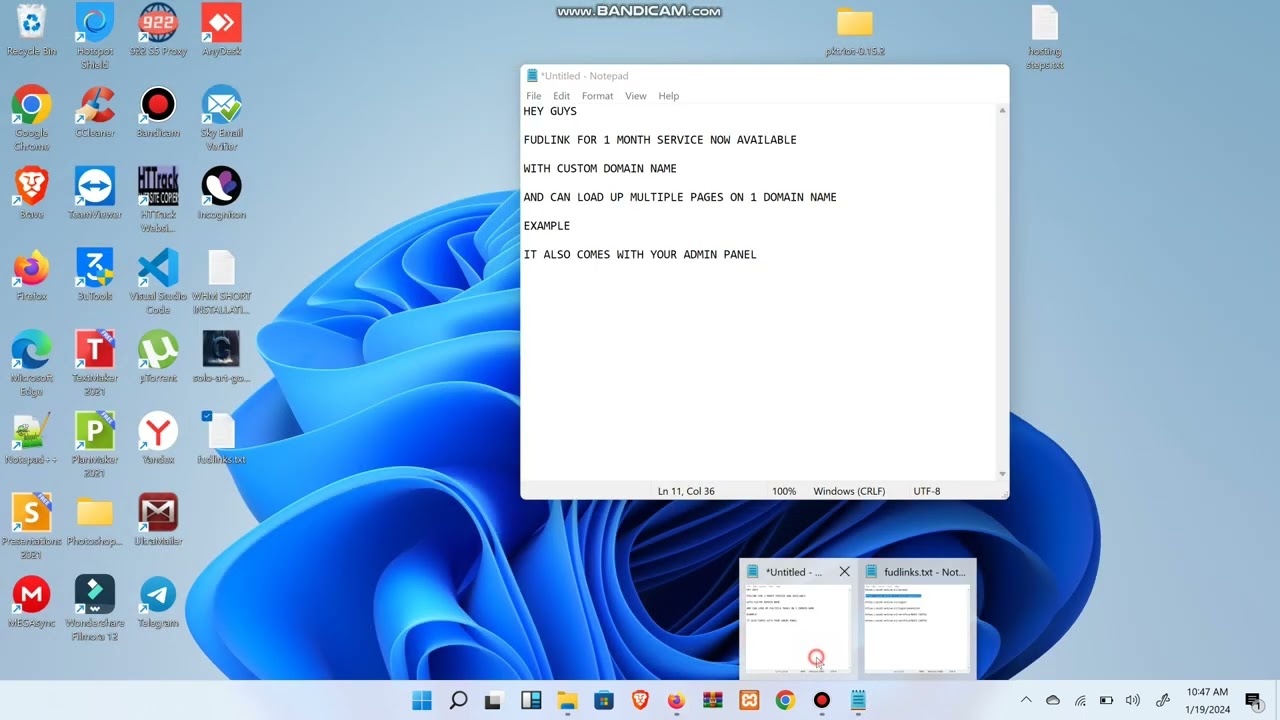Click 'Ln 11, Col 36' in status bar

tap(686, 491)
